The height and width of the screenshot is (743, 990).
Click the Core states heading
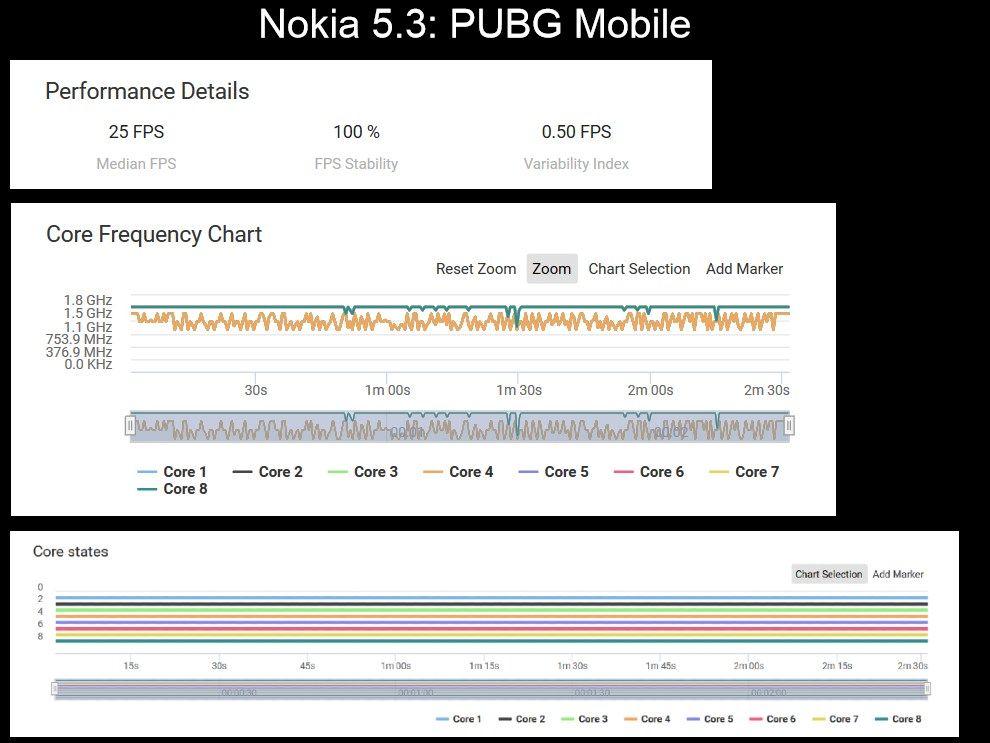coord(71,552)
